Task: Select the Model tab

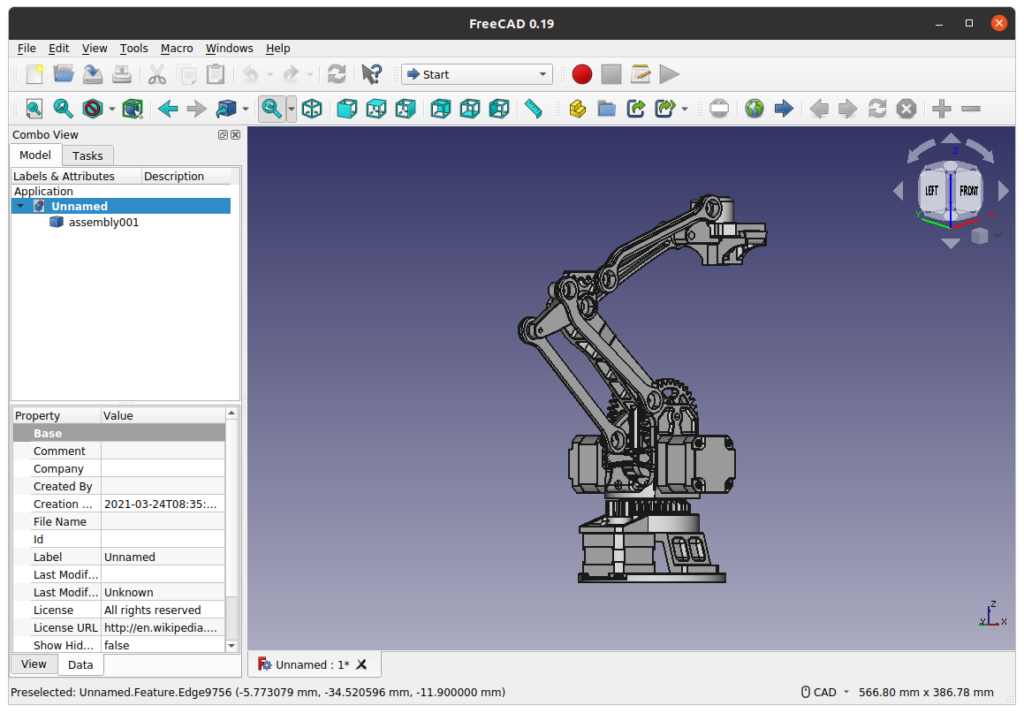Action: pyautogui.click(x=35, y=155)
